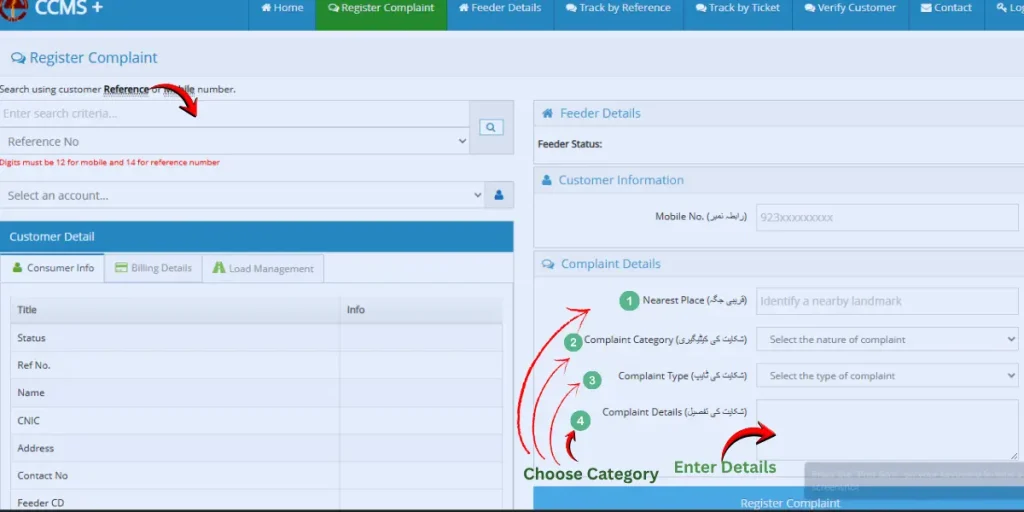The image size is (1024, 512).
Task: Click the Register Complaint submit button
Action: (778, 500)
